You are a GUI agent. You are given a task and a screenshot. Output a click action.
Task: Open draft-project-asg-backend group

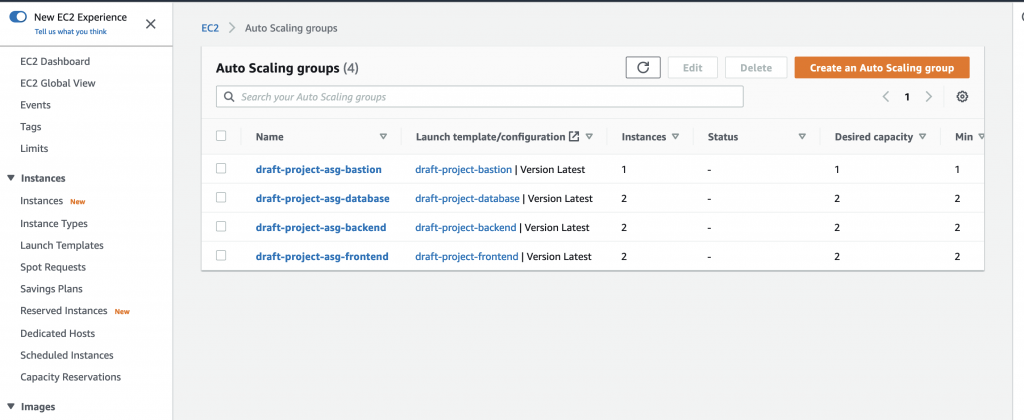pos(321,227)
